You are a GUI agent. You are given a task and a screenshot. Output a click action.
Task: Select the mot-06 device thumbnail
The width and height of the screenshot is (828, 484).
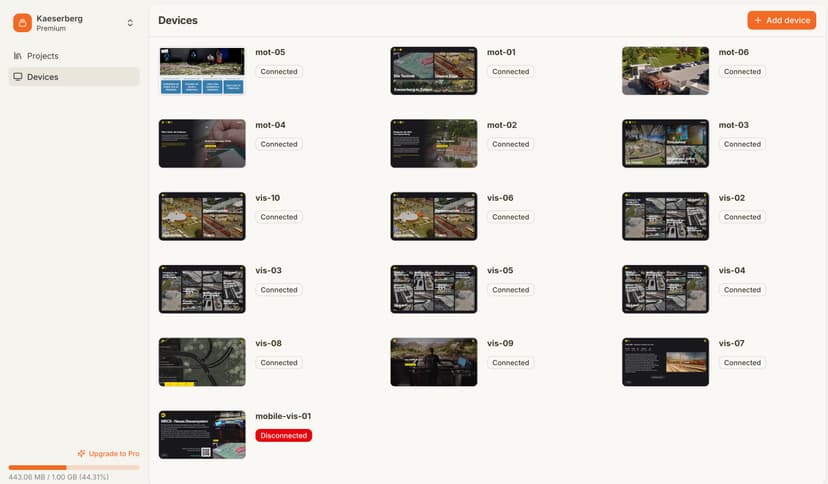[665, 71]
